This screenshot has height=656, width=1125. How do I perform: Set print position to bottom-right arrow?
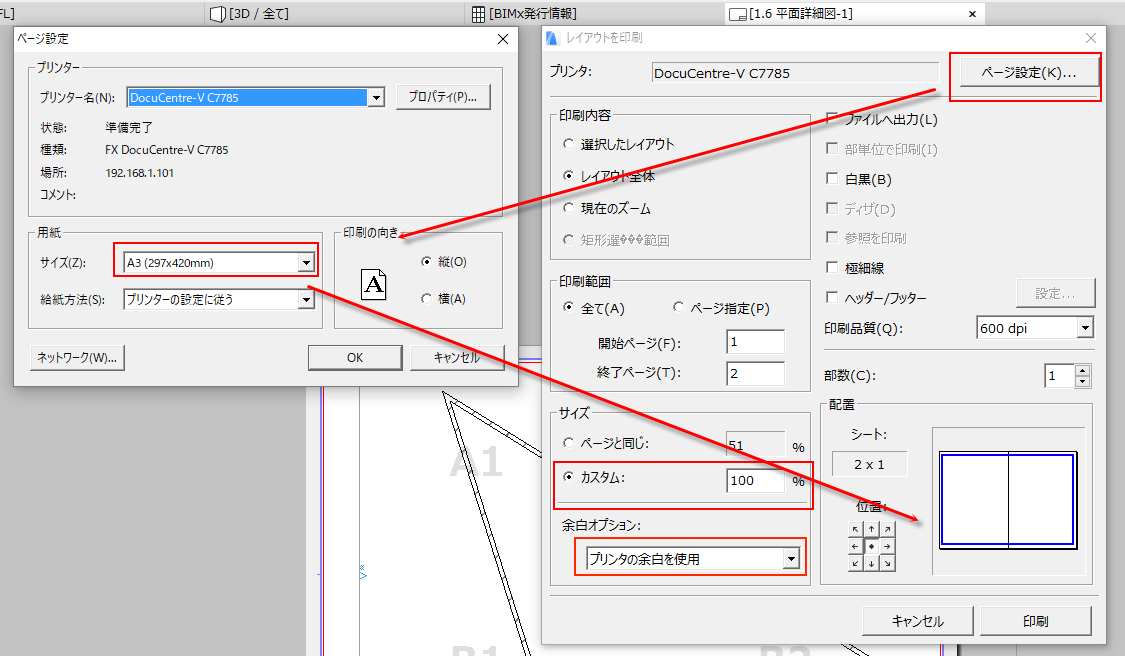[x=887, y=564]
